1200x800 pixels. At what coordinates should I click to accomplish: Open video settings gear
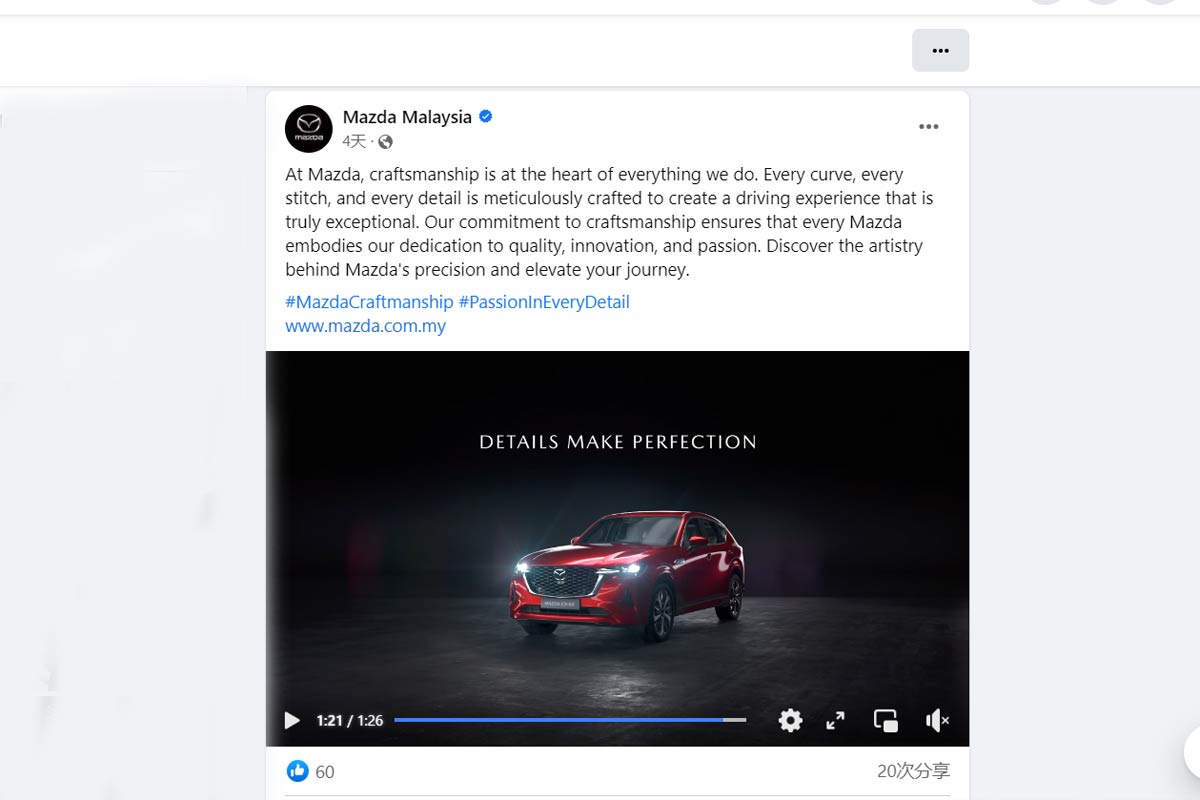[x=790, y=720]
